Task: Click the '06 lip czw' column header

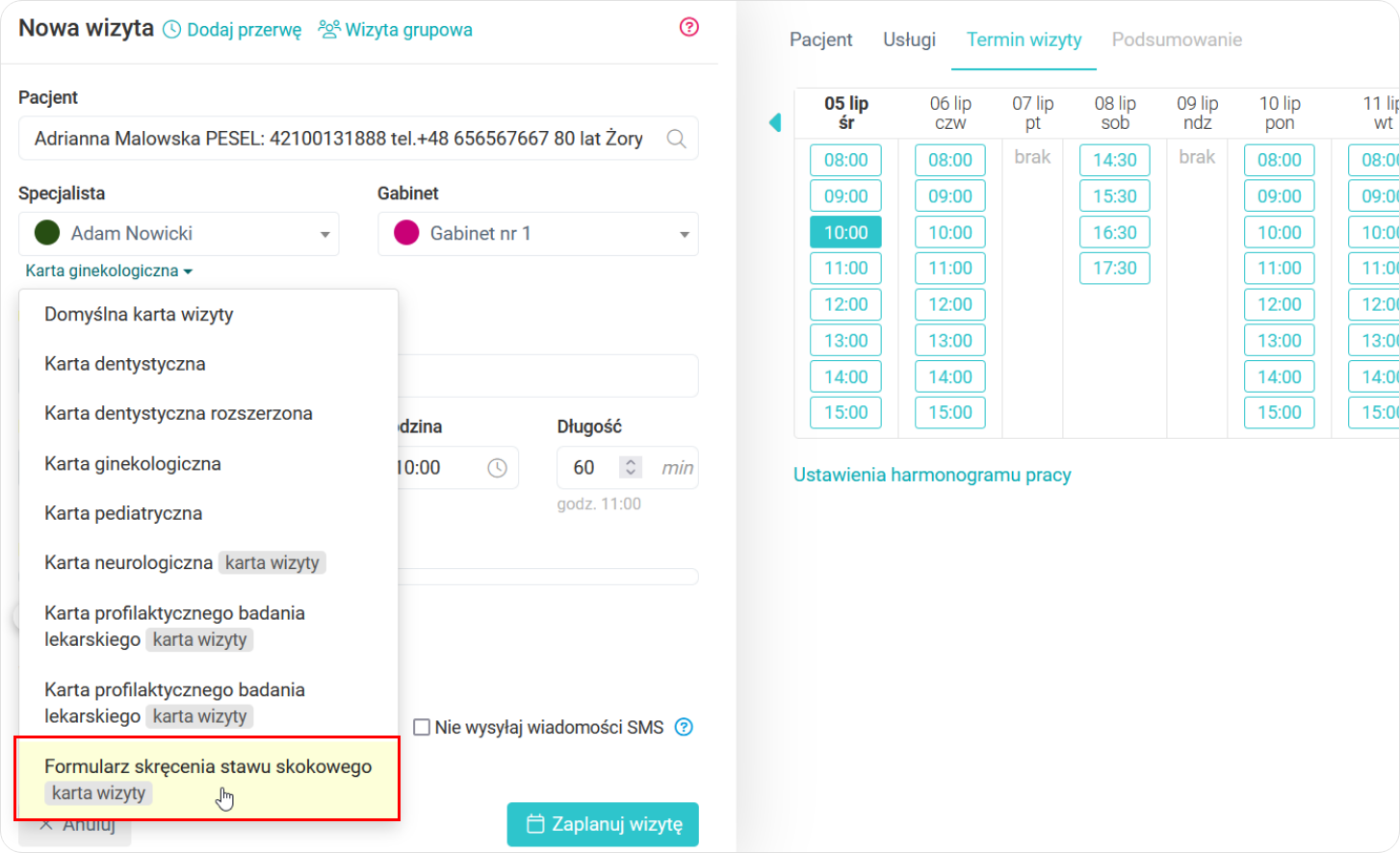Action: [x=950, y=113]
